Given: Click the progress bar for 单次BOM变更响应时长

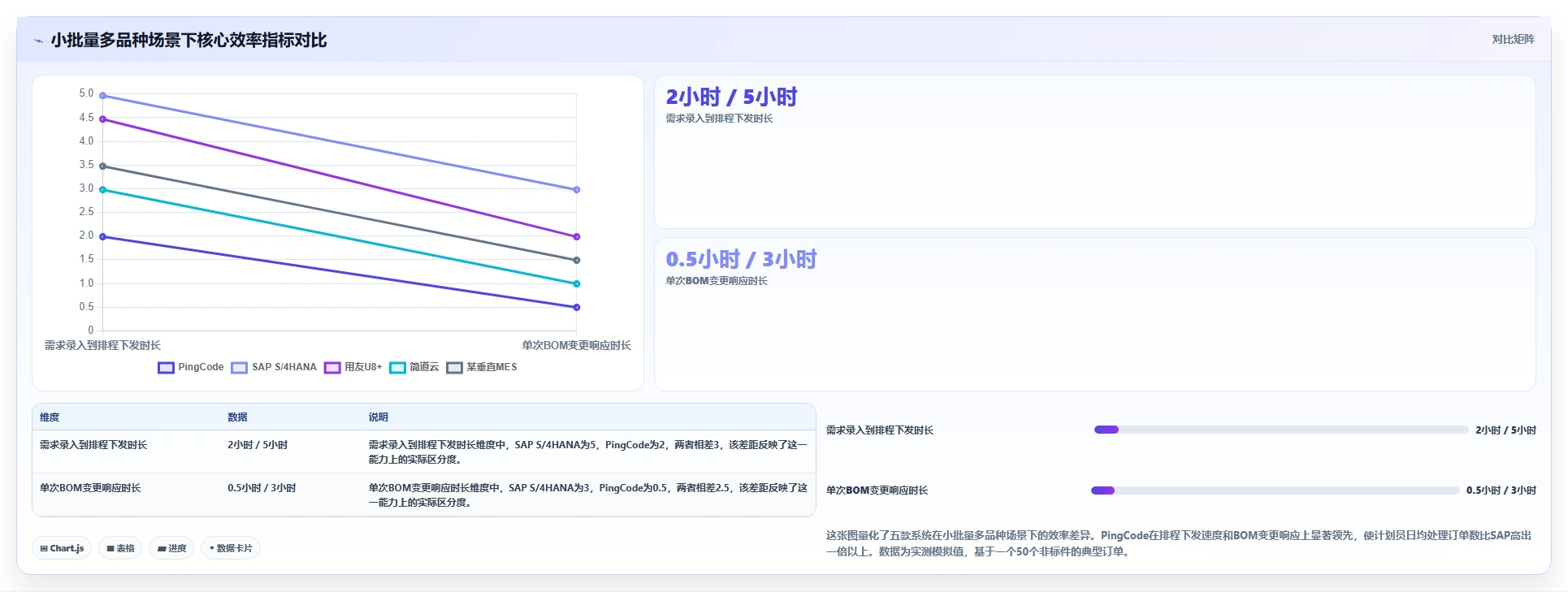Looking at the screenshot, I should 1276,490.
